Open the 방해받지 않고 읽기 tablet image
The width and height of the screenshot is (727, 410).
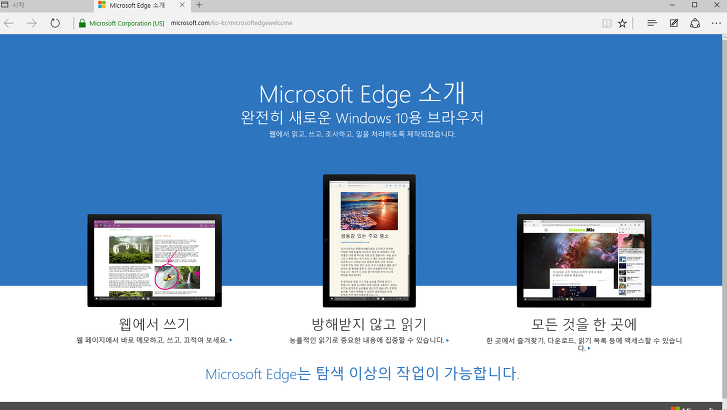(x=369, y=241)
